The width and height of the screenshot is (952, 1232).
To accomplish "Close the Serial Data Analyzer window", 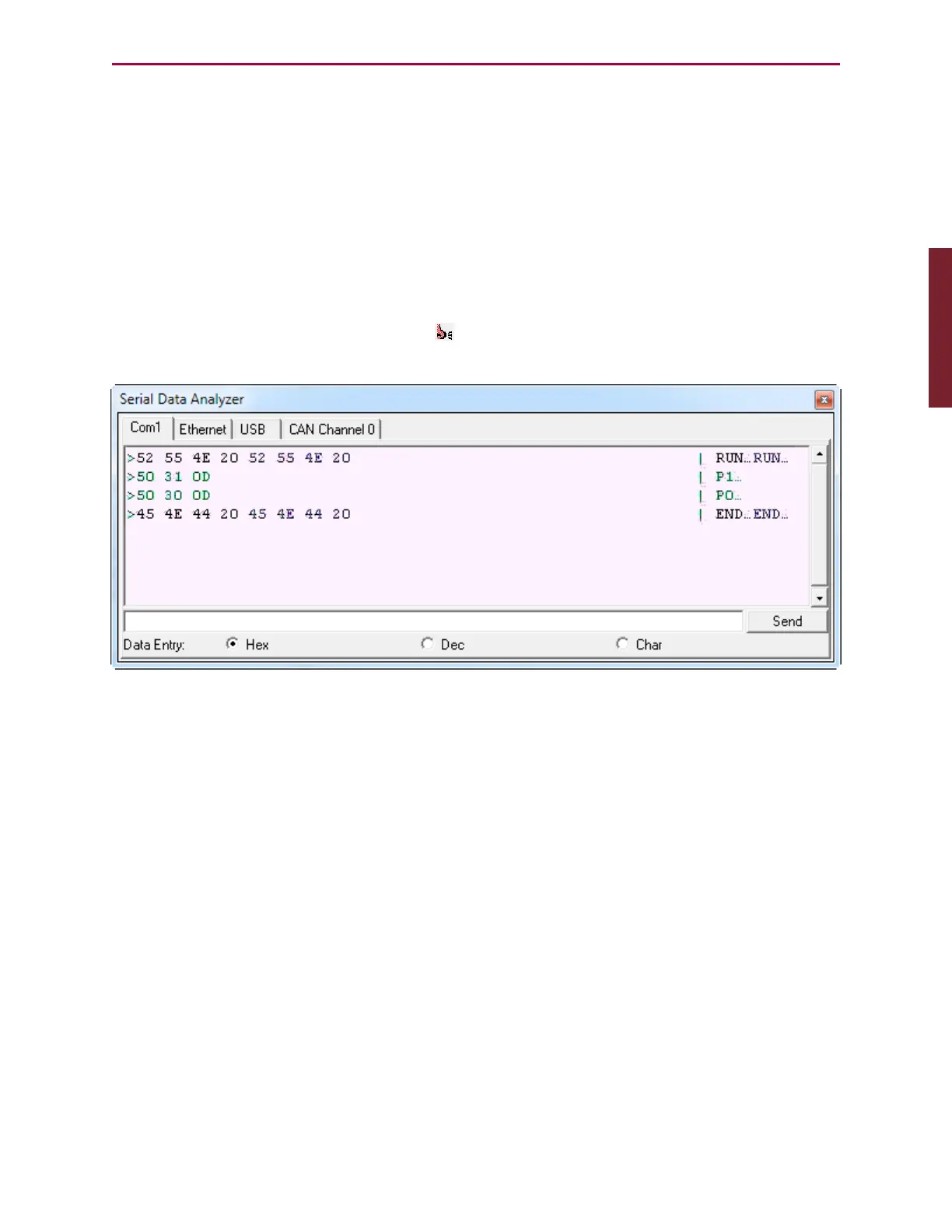I will [824, 400].
